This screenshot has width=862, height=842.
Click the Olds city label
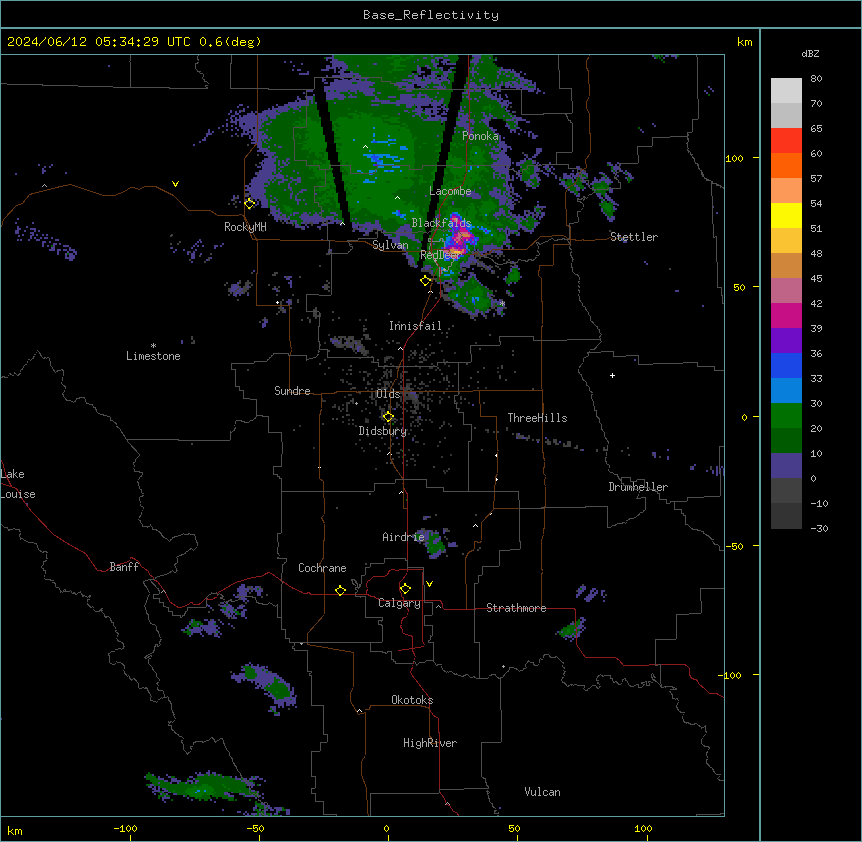(x=388, y=394)
